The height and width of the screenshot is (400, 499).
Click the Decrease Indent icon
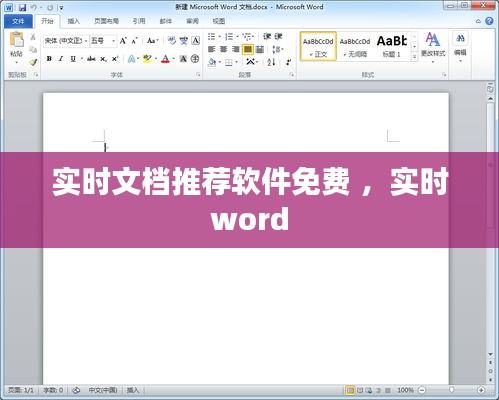point(267,36)
